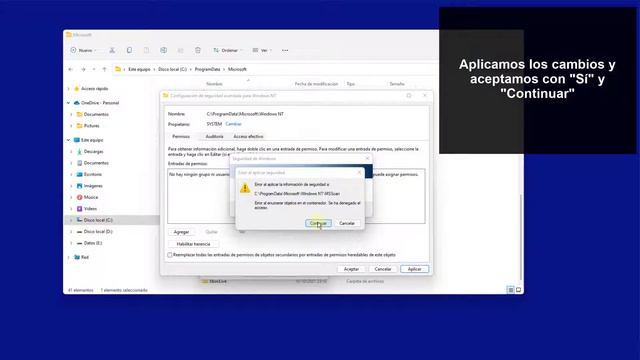Click the Cambiar owner link

(x=233, y=124)
